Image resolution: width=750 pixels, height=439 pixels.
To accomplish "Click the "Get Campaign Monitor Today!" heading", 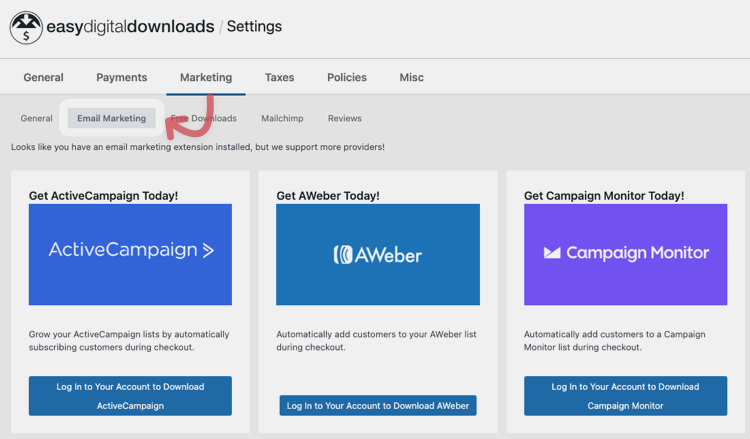I will [604, 196].
